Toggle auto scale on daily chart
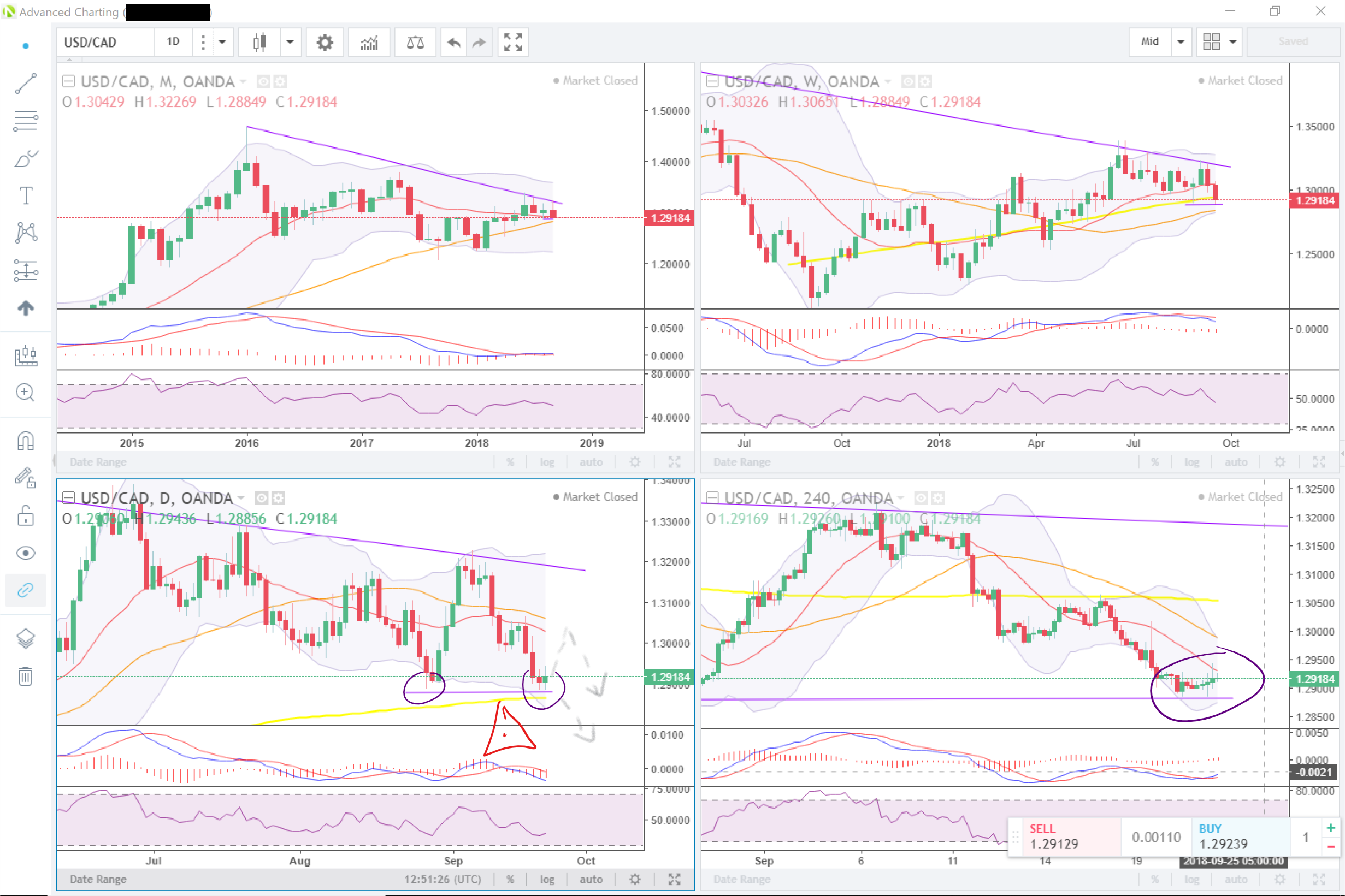Image resolution: width=1345 pixels, height=896 pixels. coord(591,879)
